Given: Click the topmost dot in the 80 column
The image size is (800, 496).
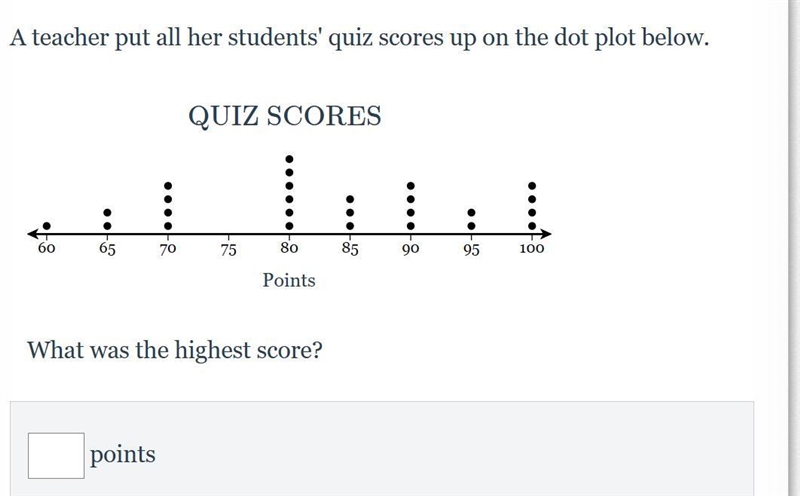Looking at the screenshot, I should tap(289, 159).
